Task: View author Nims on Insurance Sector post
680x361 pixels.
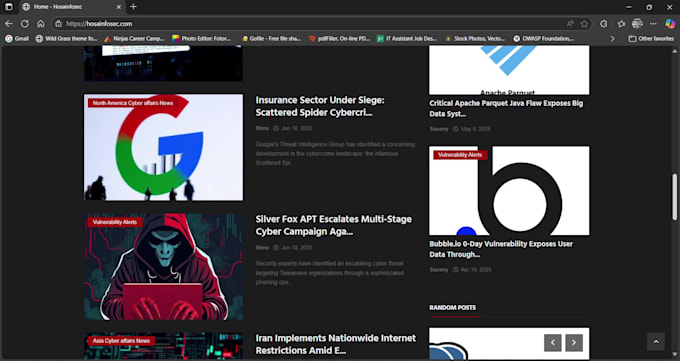Action: click(x=262, y=128)
